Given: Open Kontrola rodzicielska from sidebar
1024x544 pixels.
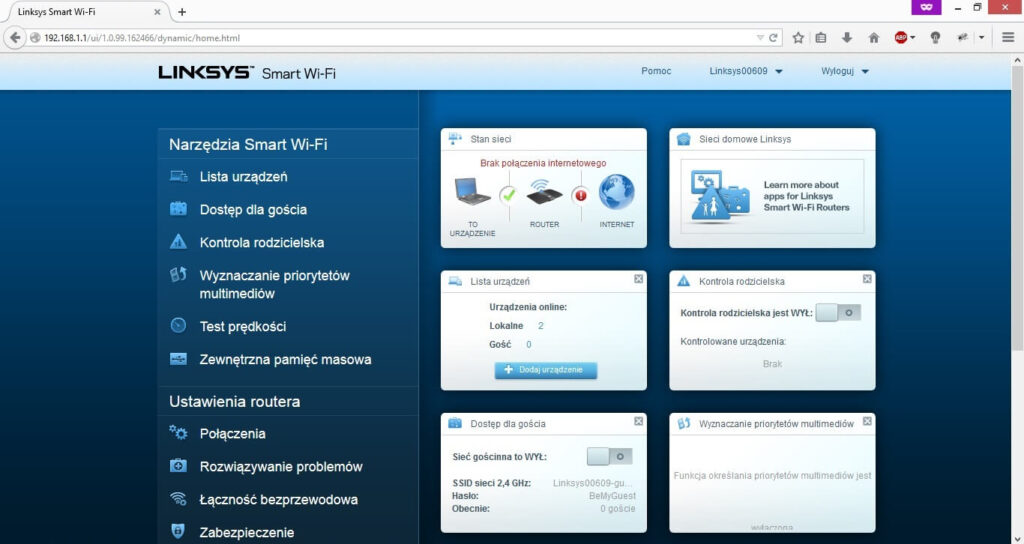Looking at the screenshot, I should click(261, 242).
